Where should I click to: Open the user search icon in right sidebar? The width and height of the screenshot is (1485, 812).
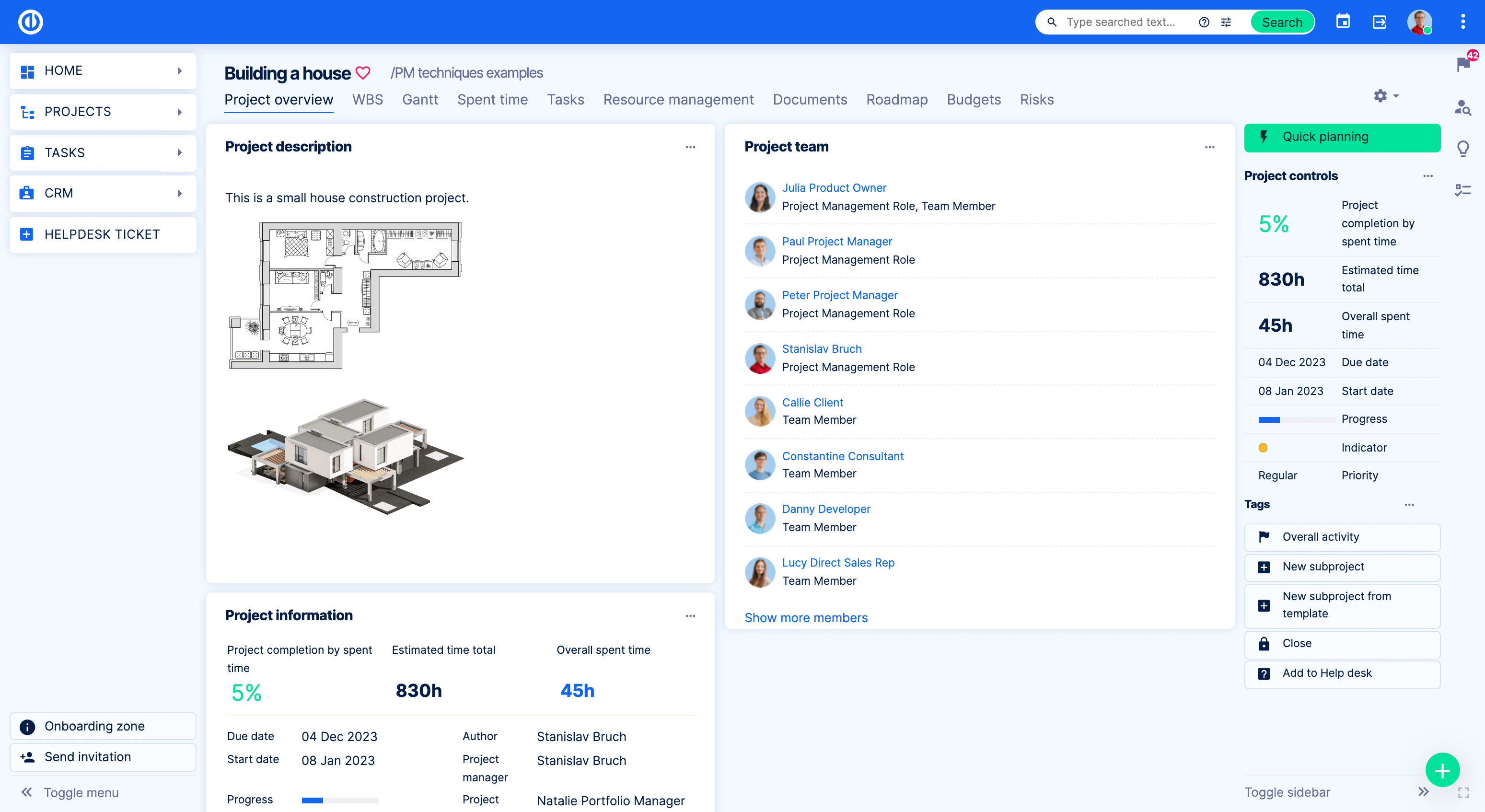click(1463, 107)
